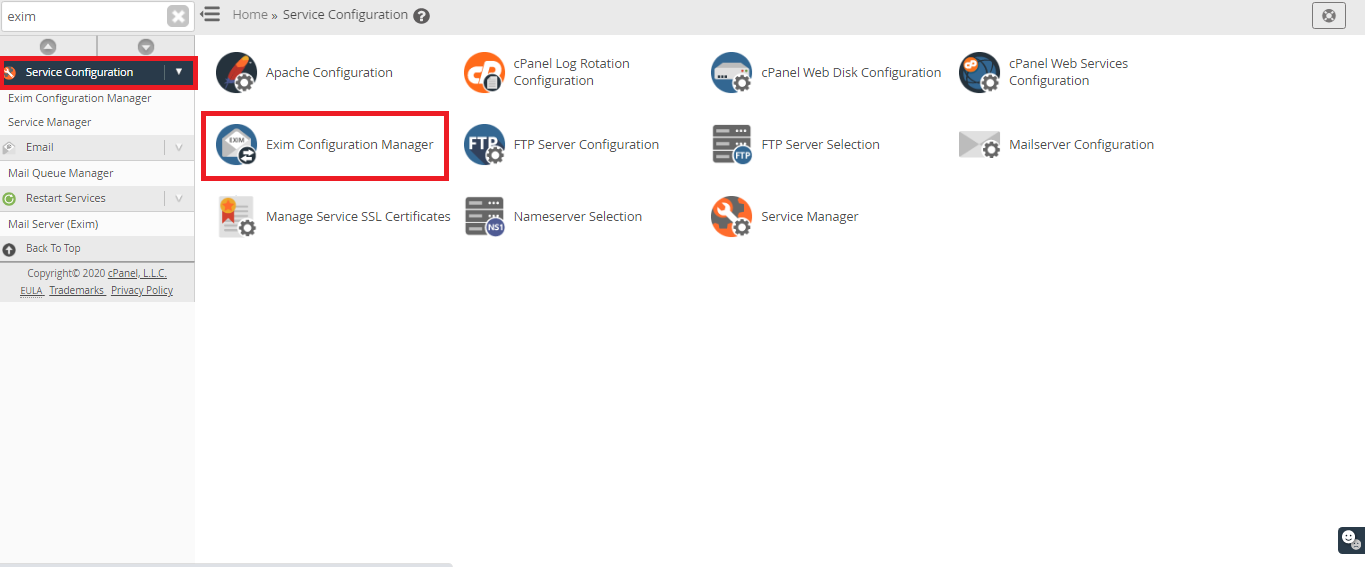This screenshot has width=1365, height=567.
Task: Select the Service Configuration sidebar header
Action: click(98, 72)
